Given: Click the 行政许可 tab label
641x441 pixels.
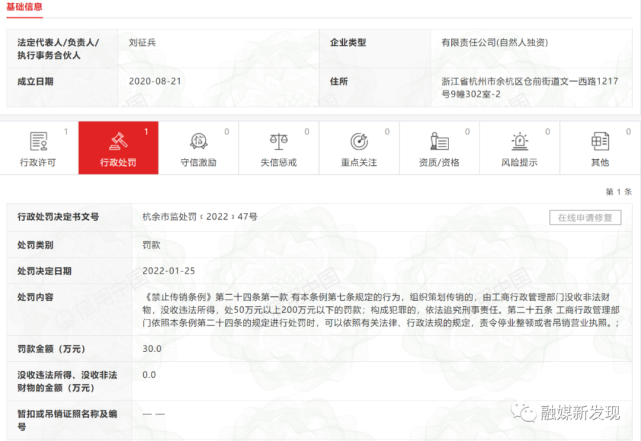Looking at the screenshot, I should pos(38,162).
